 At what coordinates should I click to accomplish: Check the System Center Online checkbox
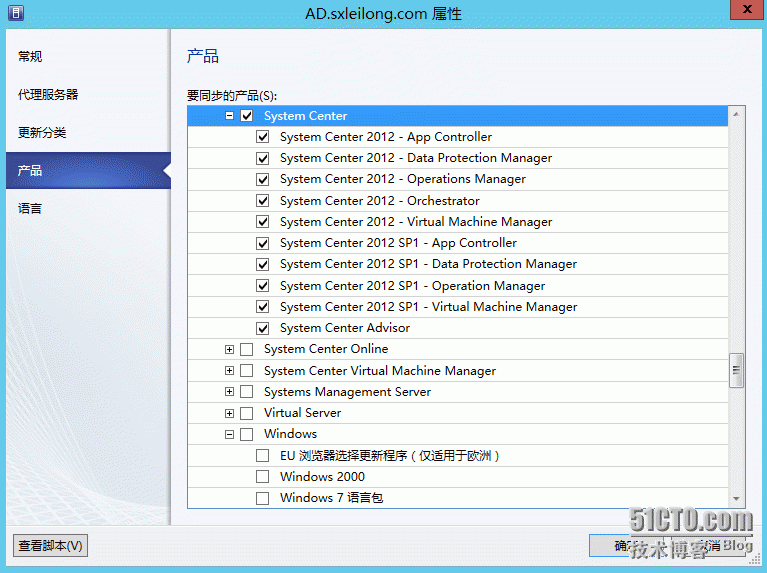[x=247, y=349]
